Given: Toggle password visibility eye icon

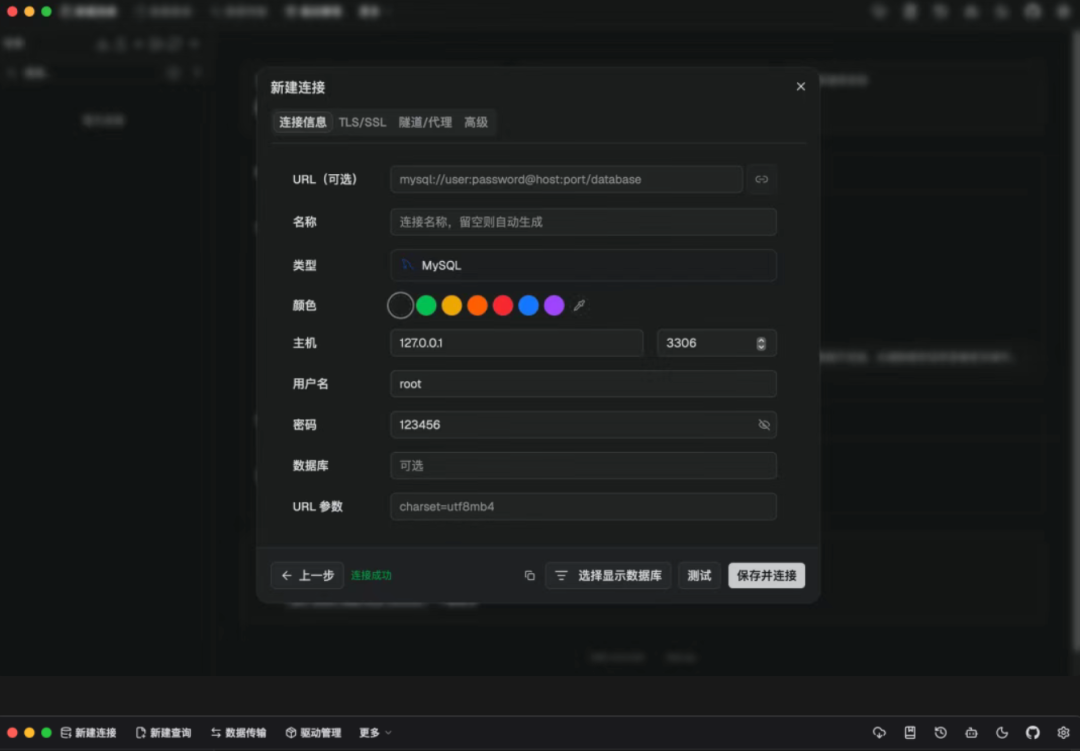Looking at the screenshot, I should [x=764, y=425].
